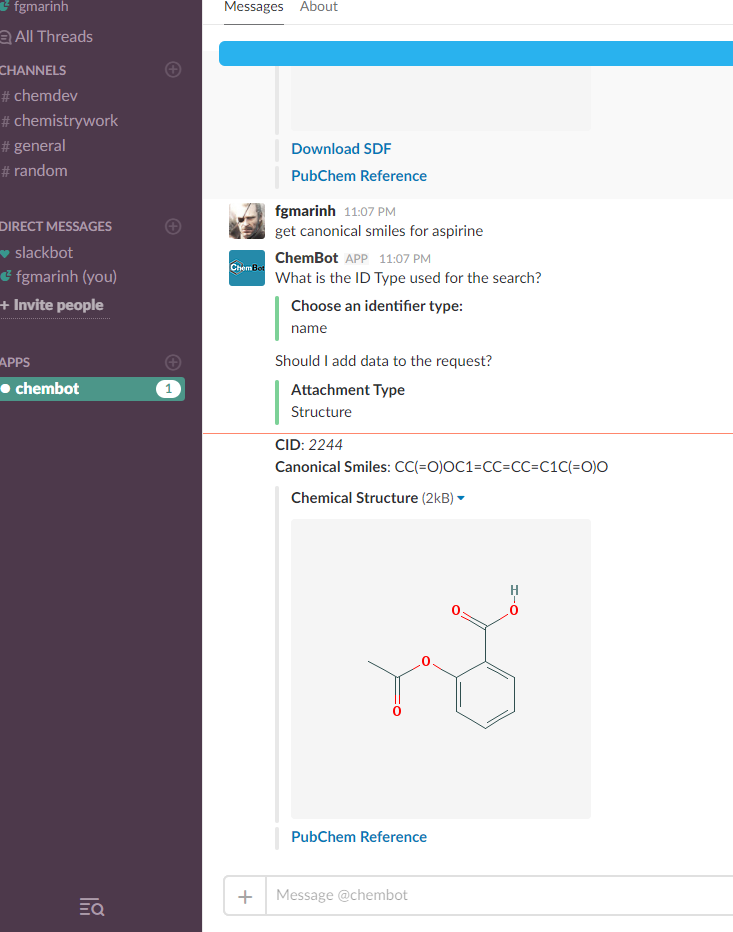
Task: Click the ChemBot avatar icon
Action: 246,268
